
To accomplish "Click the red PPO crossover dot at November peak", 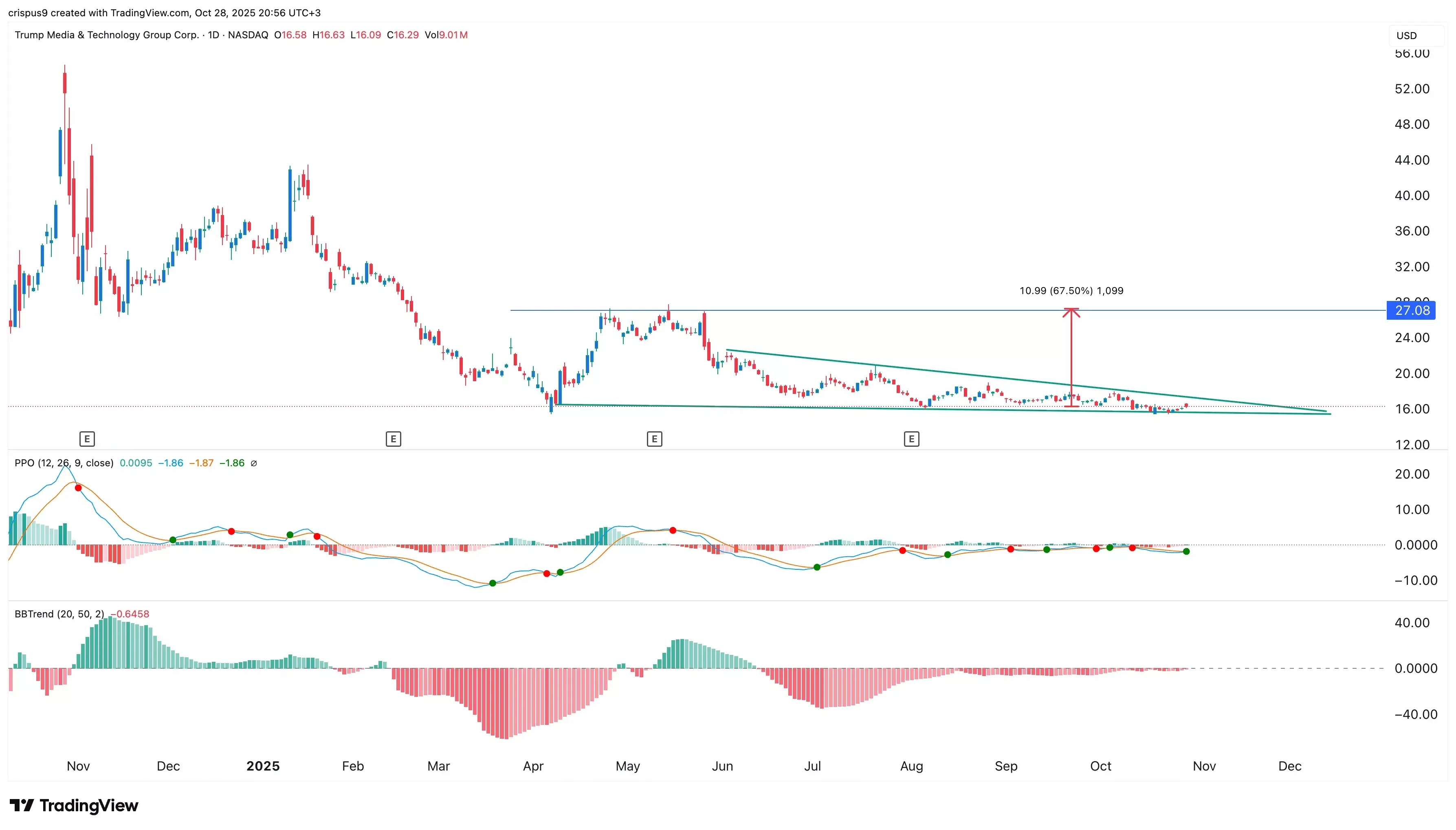I will 78,488.
